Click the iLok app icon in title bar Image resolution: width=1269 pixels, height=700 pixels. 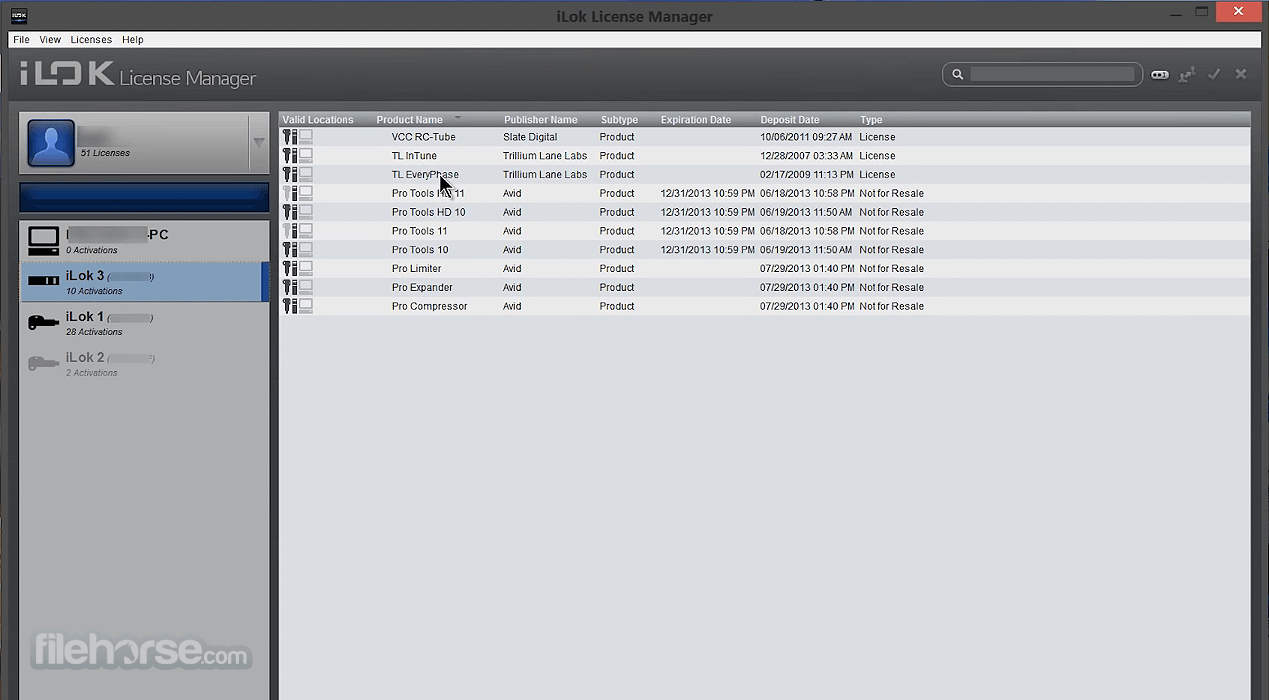tap(19, 15)
